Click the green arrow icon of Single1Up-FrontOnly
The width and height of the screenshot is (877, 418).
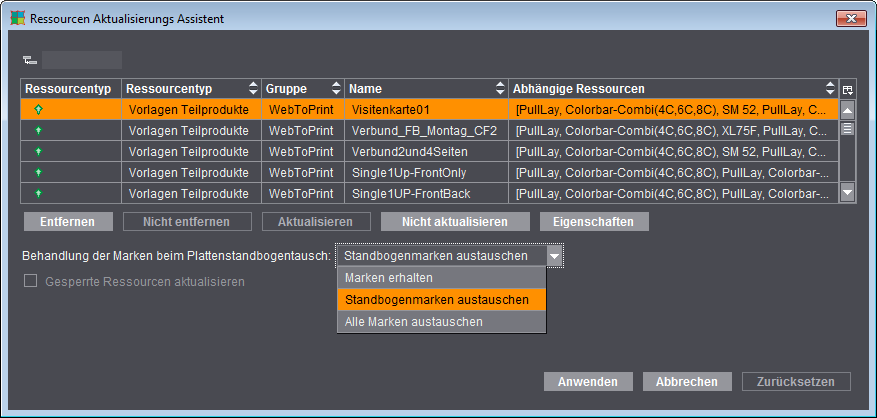pos(39,172)
